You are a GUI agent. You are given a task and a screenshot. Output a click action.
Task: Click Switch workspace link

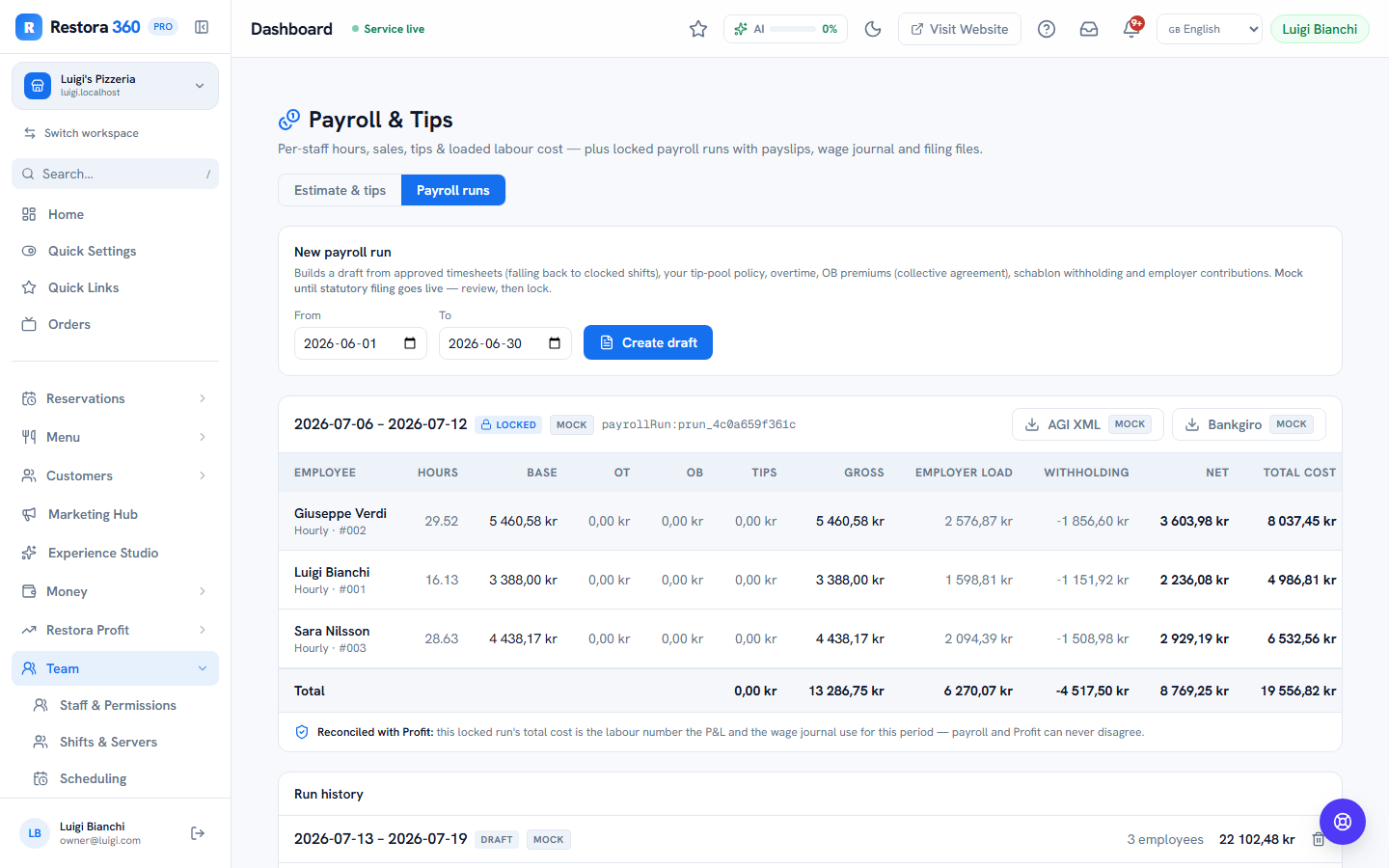(81, 133)
